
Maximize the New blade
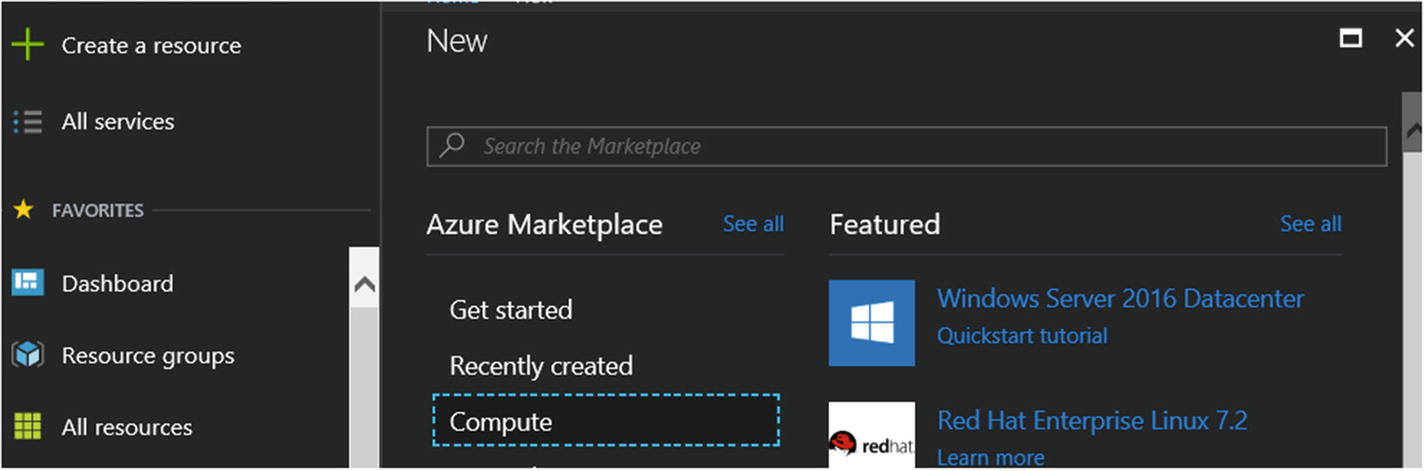click(x=1351, y=39)
